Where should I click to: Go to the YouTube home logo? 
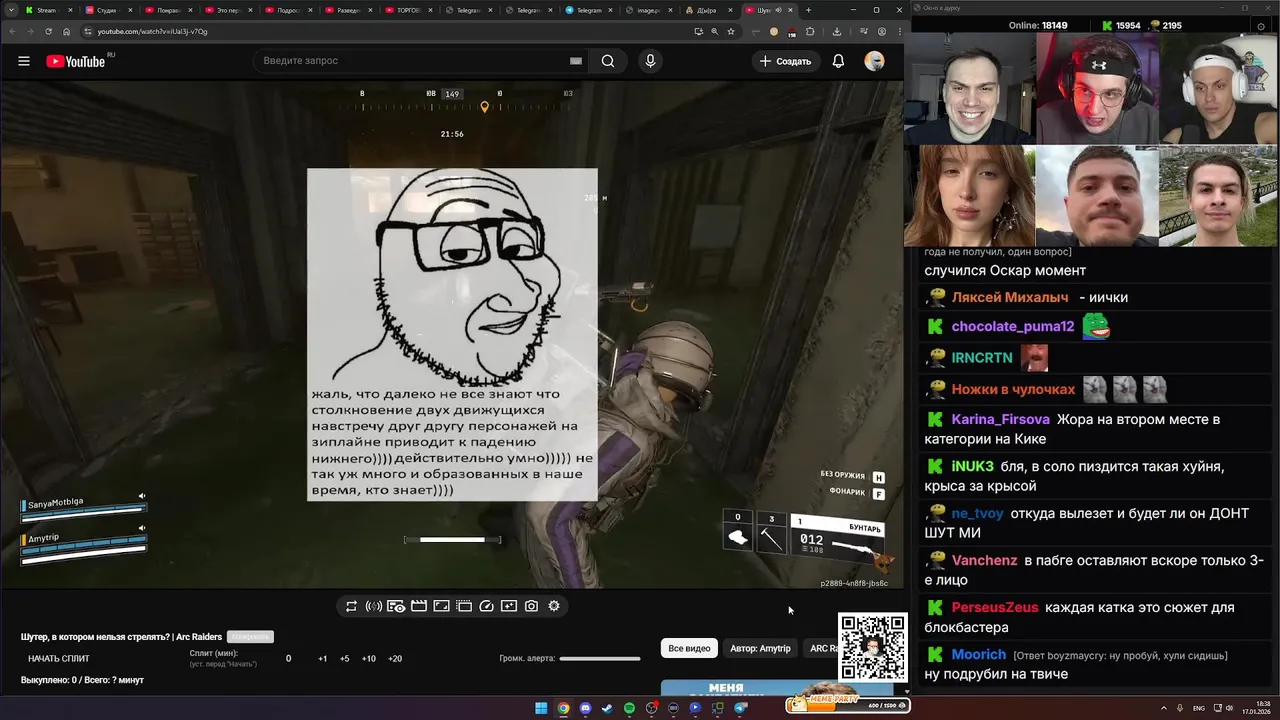click(x=76, y=61)
